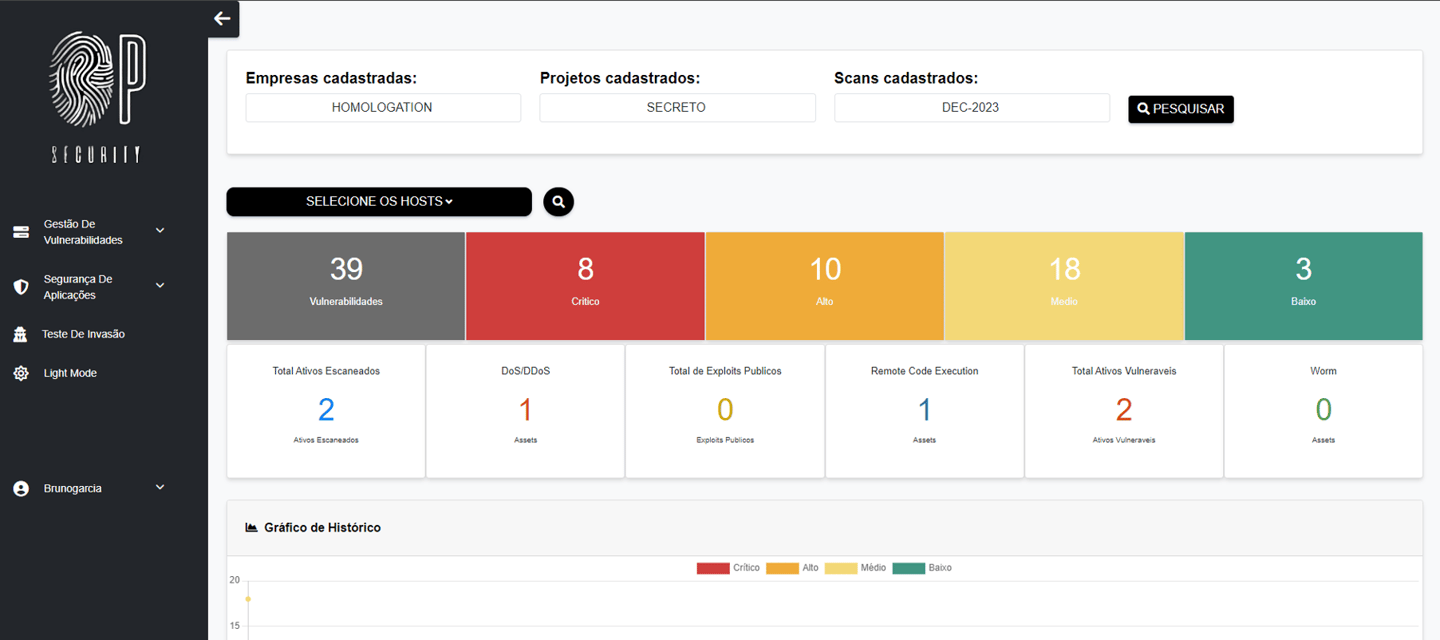The width and height of the screenshot is (1440, 640).
Task: Click the Teste De Invasão spy icon
Action: pyautogui.click(x=21, y=334)
